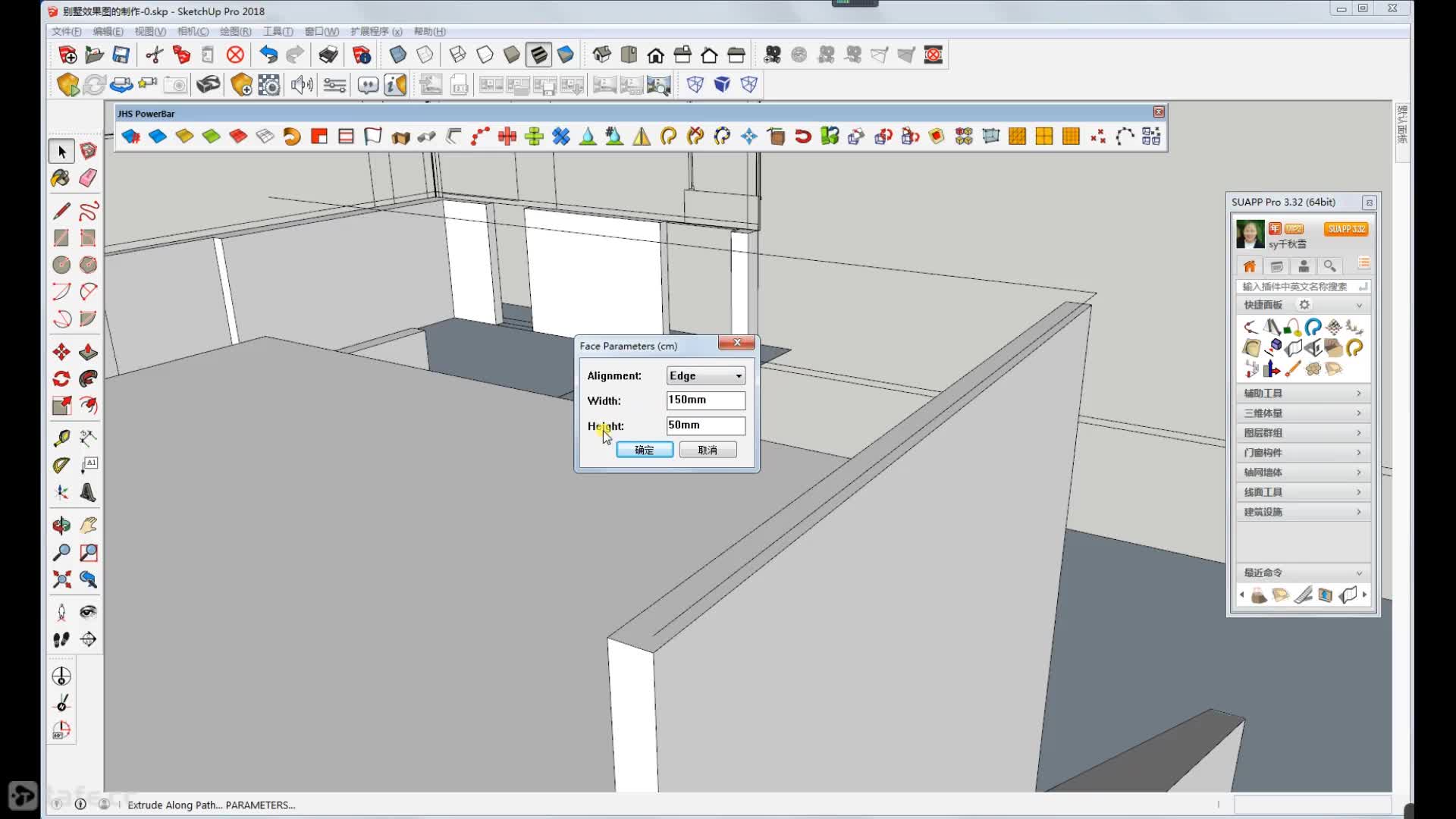Click the Print icon

[x=328, y=55]
